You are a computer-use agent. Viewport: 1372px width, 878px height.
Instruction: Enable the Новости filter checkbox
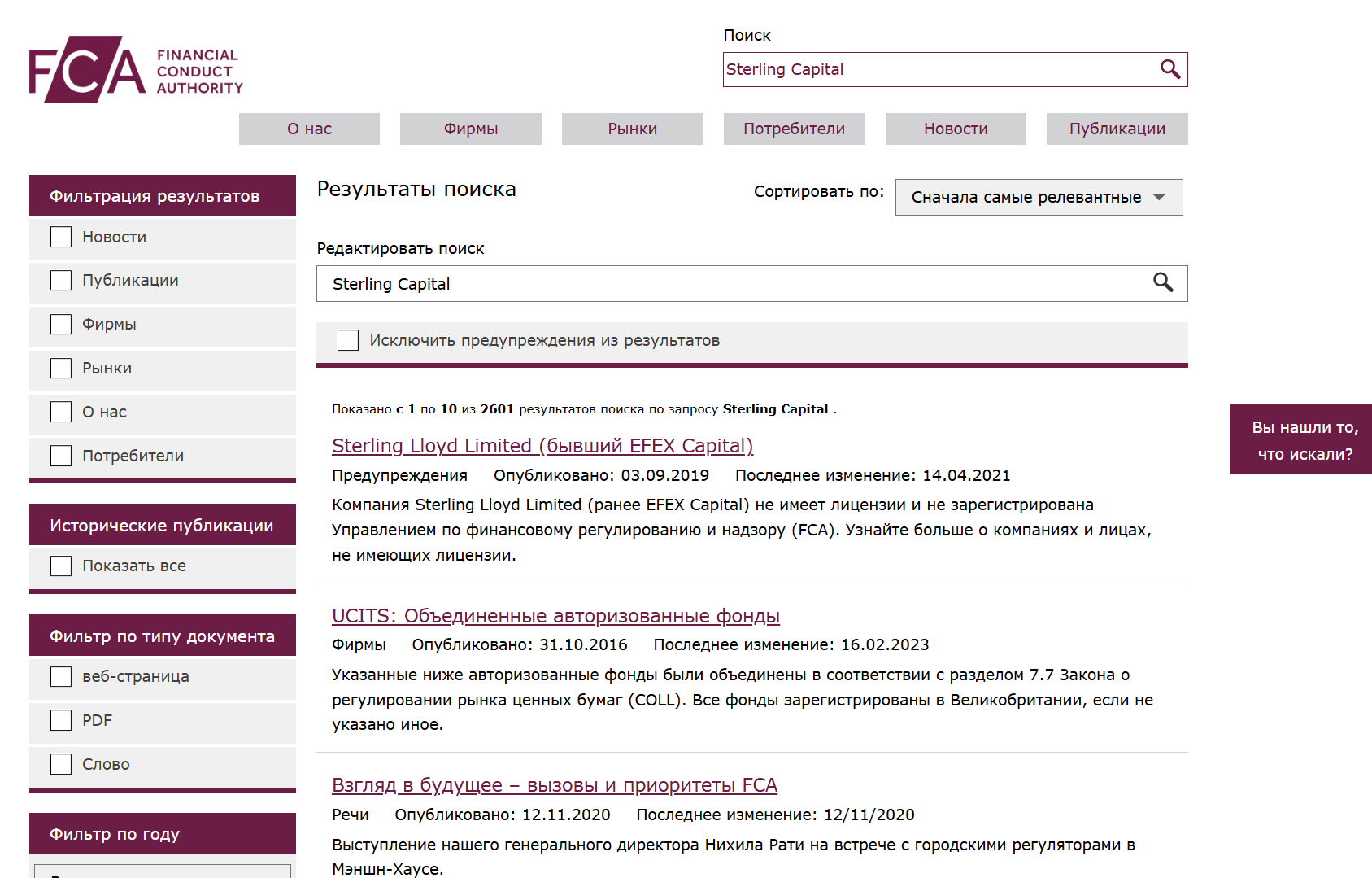[x=61, y=236]
